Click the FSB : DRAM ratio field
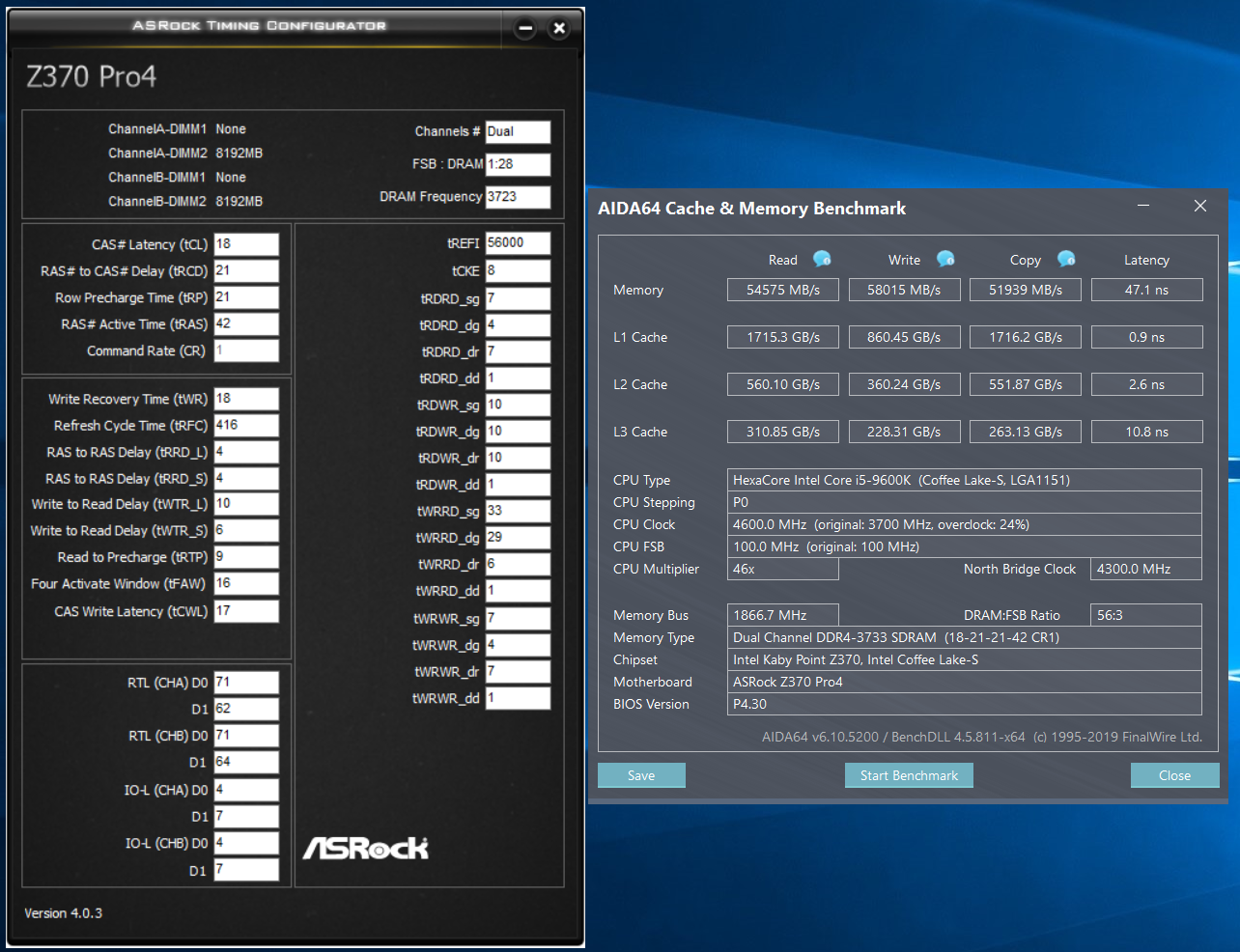 tap(518, 164)
